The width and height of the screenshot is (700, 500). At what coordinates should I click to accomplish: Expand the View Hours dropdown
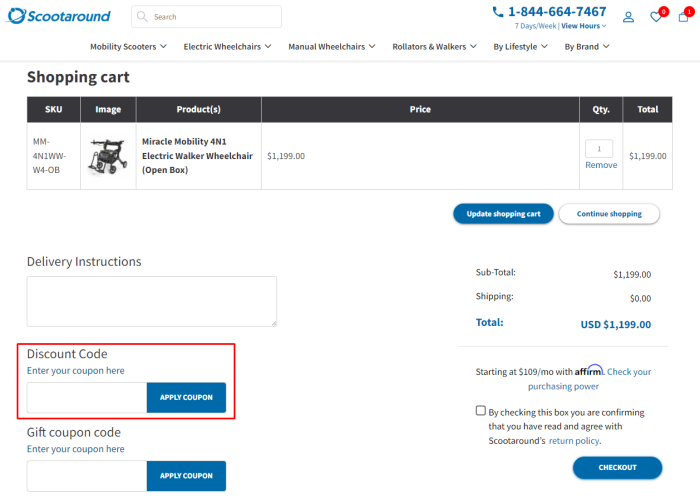tap(583, 26)
